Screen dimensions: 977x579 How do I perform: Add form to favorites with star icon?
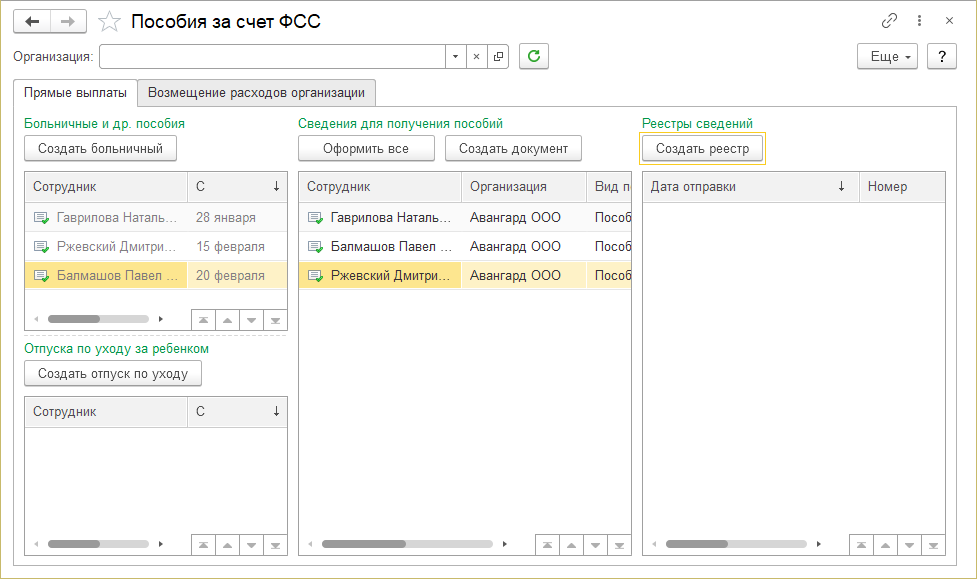point(111,21)
